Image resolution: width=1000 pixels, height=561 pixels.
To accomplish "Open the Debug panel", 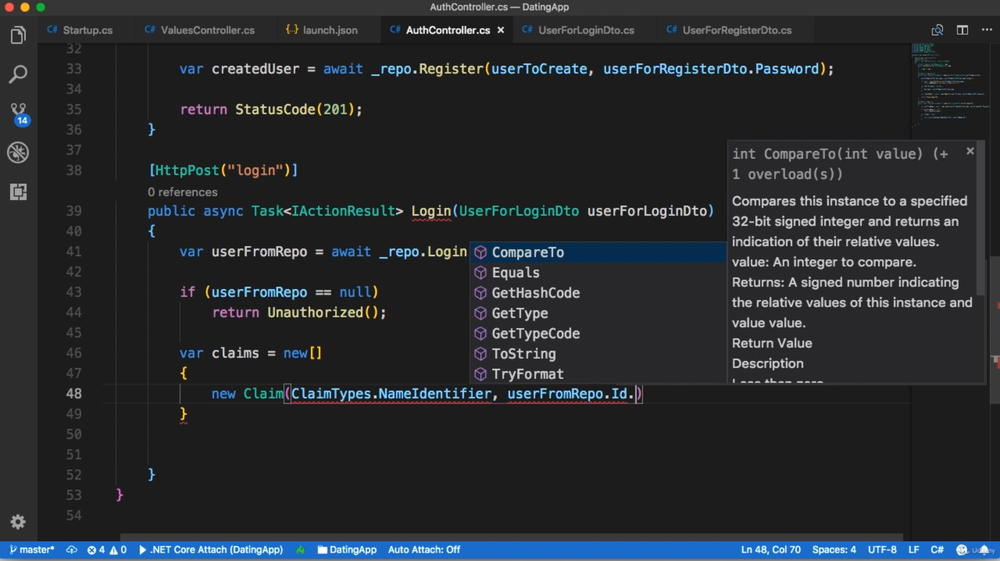I will [x=18, y=152].
